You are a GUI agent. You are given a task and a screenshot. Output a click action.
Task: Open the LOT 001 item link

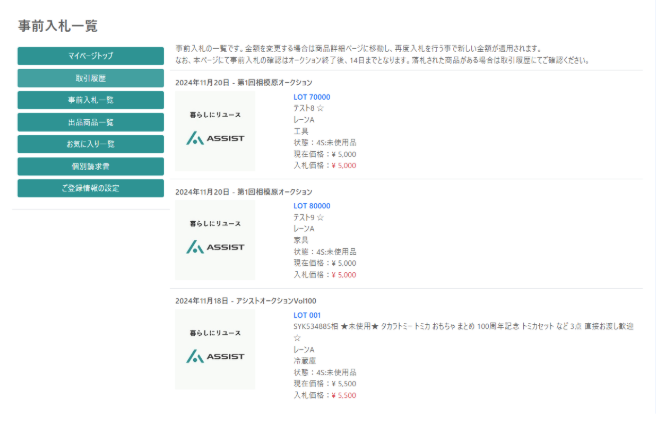[307, 315]
